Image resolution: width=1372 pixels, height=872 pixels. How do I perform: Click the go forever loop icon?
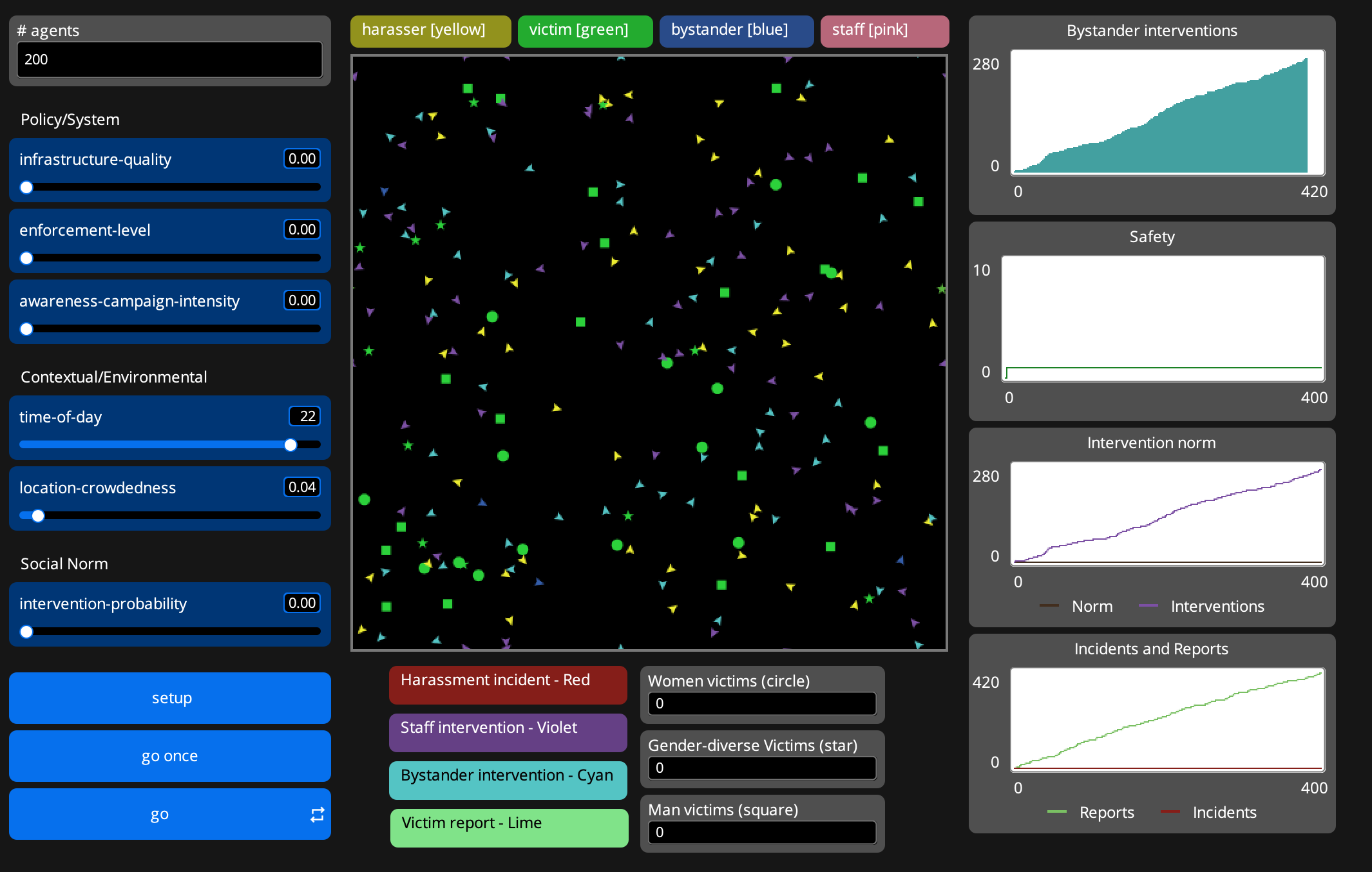pyautogui.click(x=317, y=815)
